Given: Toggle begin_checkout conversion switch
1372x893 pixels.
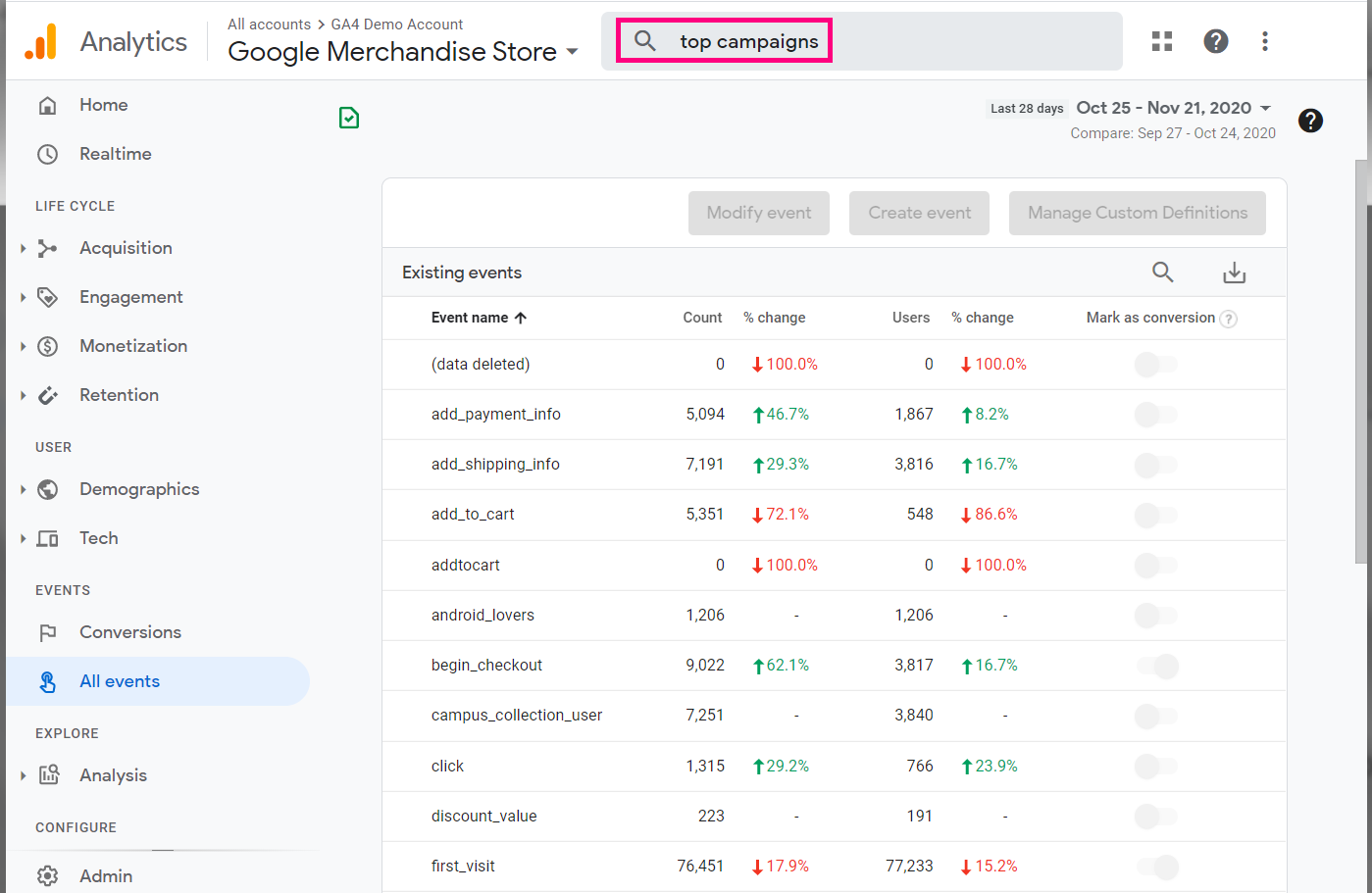Looking at the screenshot, I should pos(1157,666).
